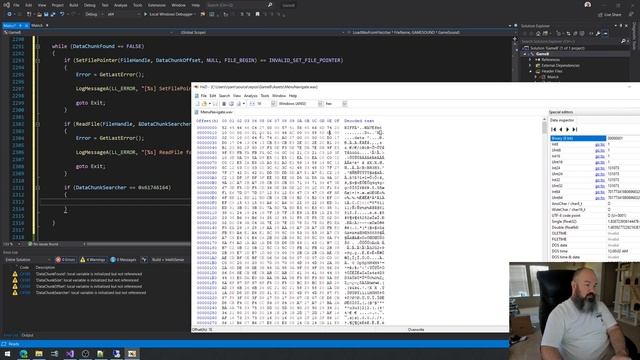Toggle 0 Errors filter in Error List

point(66,260)
